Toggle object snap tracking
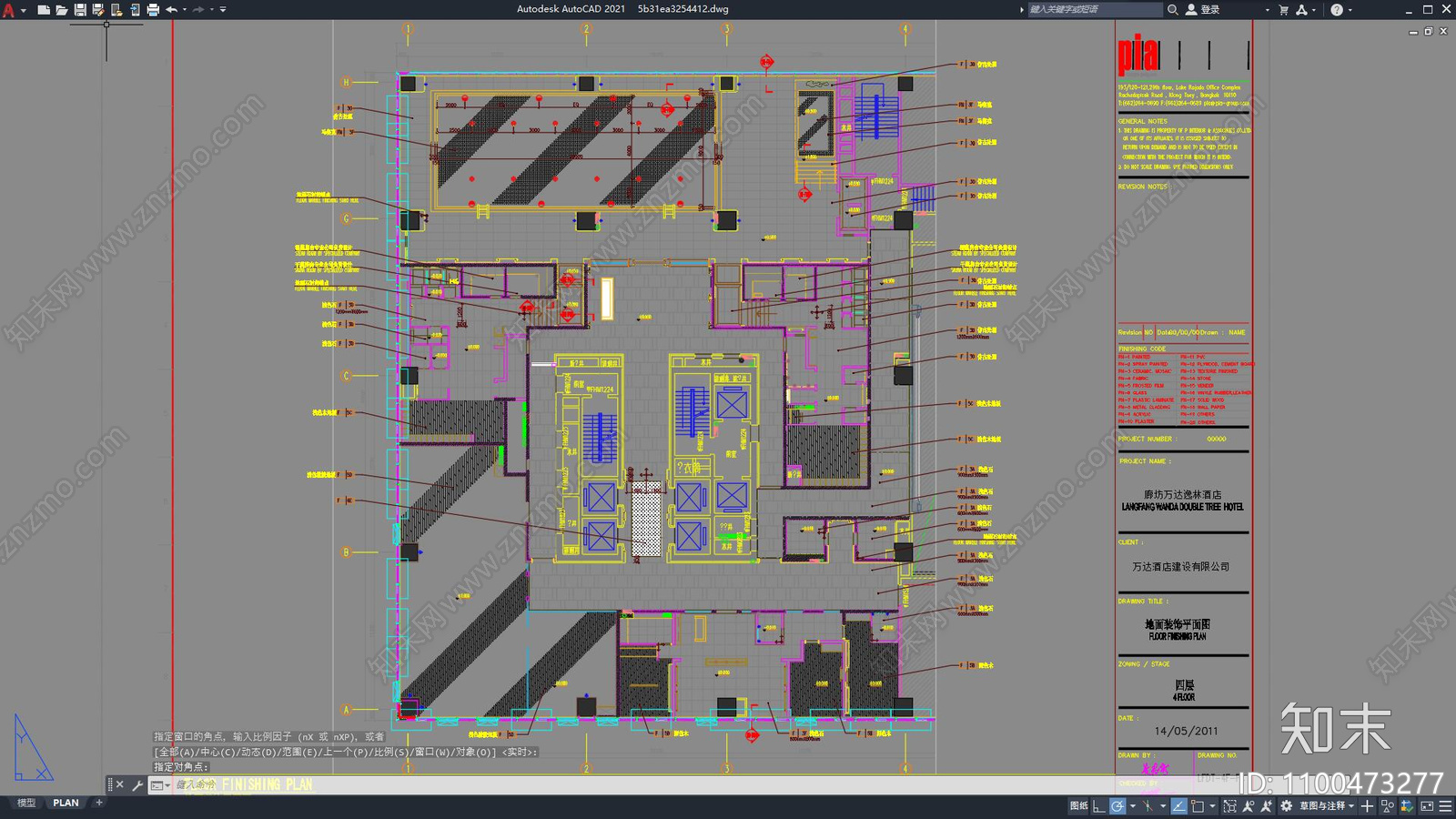 tap(1179, 806)
